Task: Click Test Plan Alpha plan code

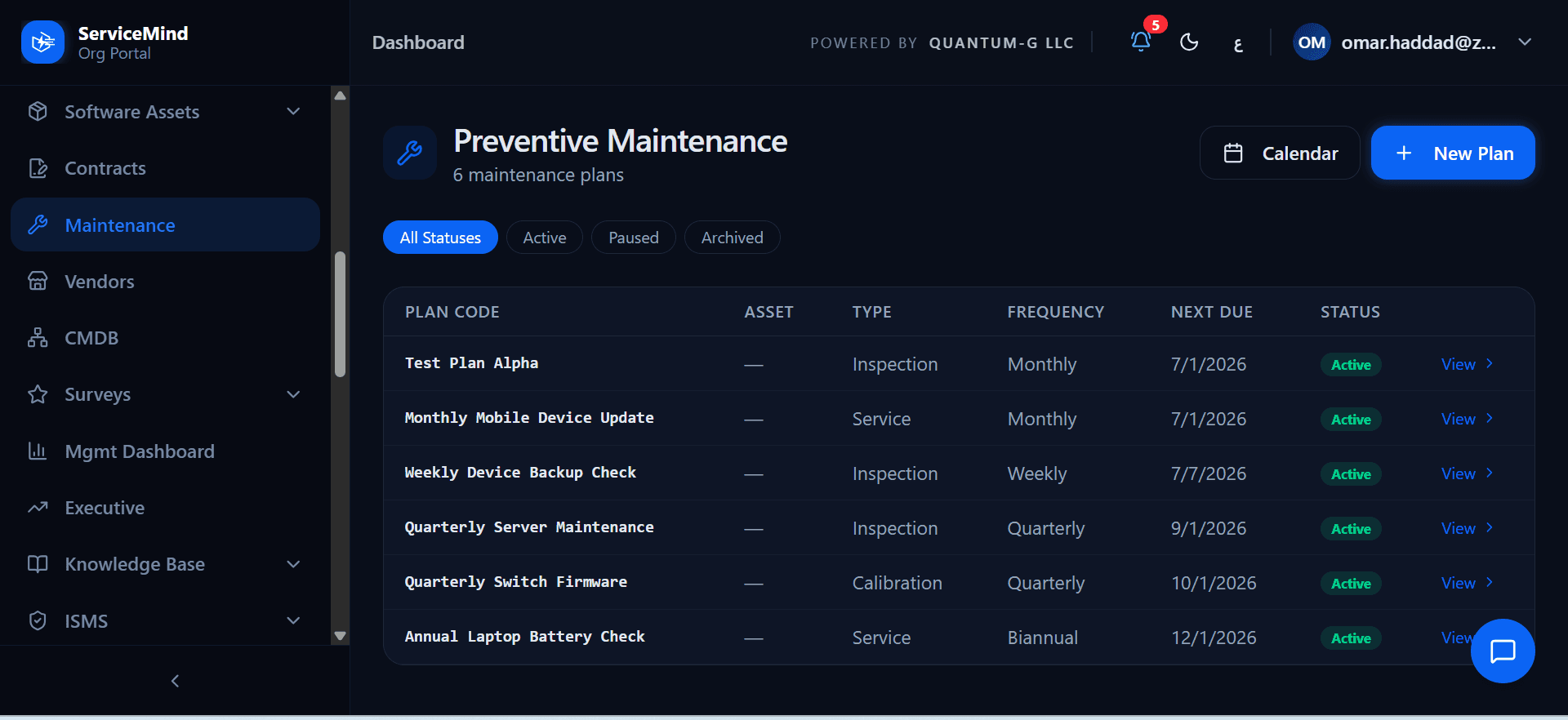Action: click(471, 363)
